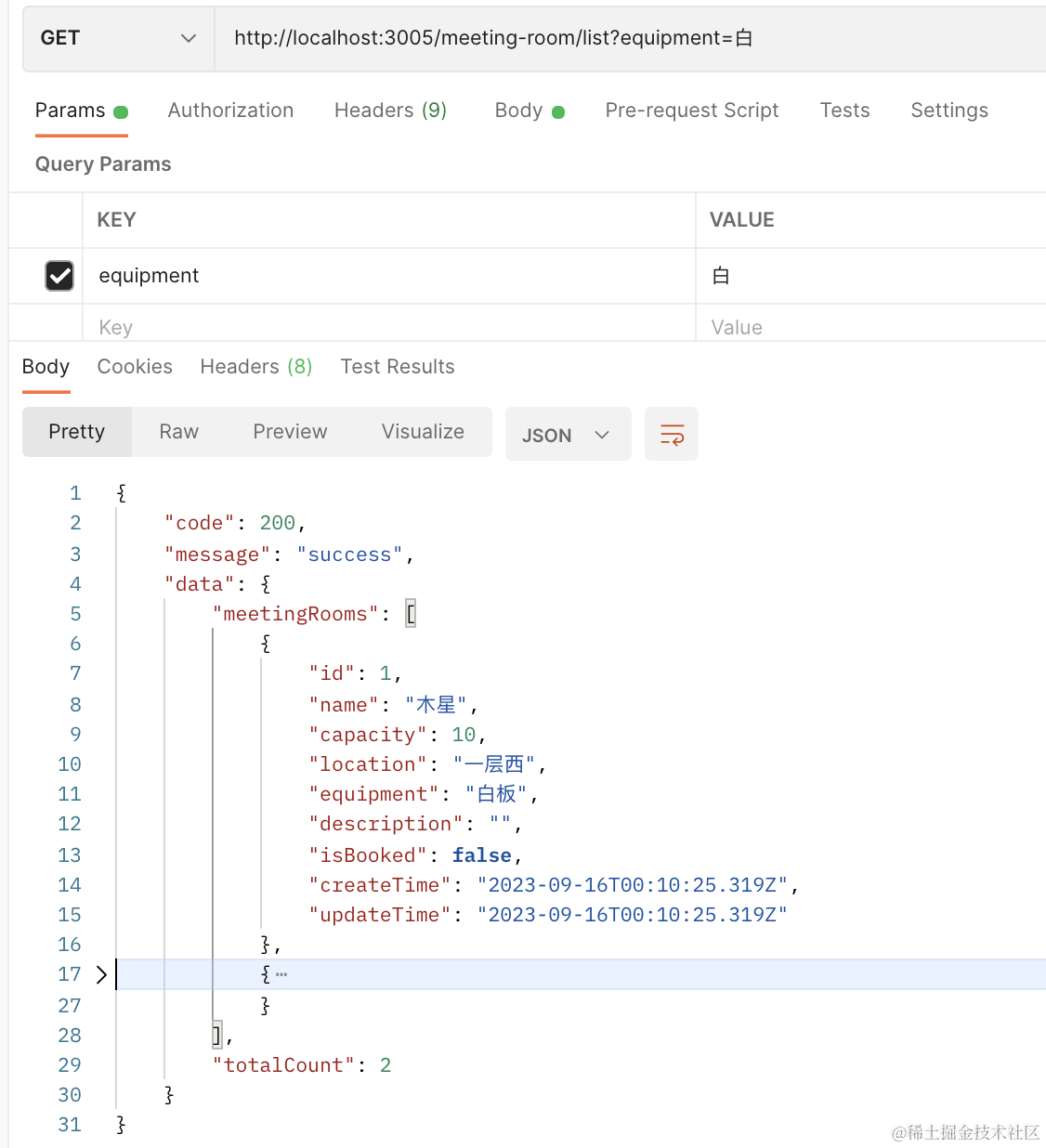Click the empty Key input field
Image resolution: width=1046 pixels, height=1148 pixels.
(x=372, y=327)
